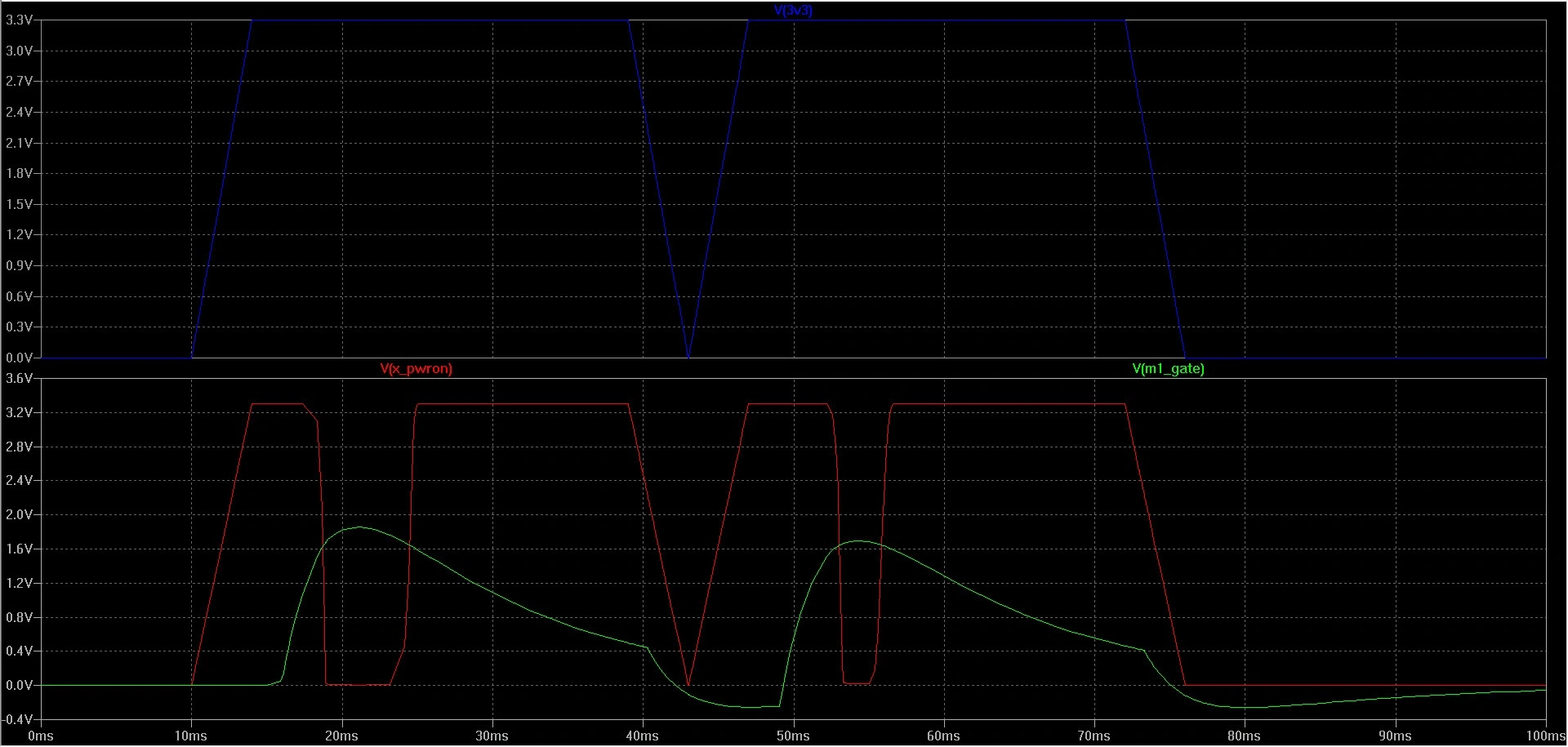Click the 0ms label on time axis
This screenshot has height=747, width=1568.
[x=41, y=736]
